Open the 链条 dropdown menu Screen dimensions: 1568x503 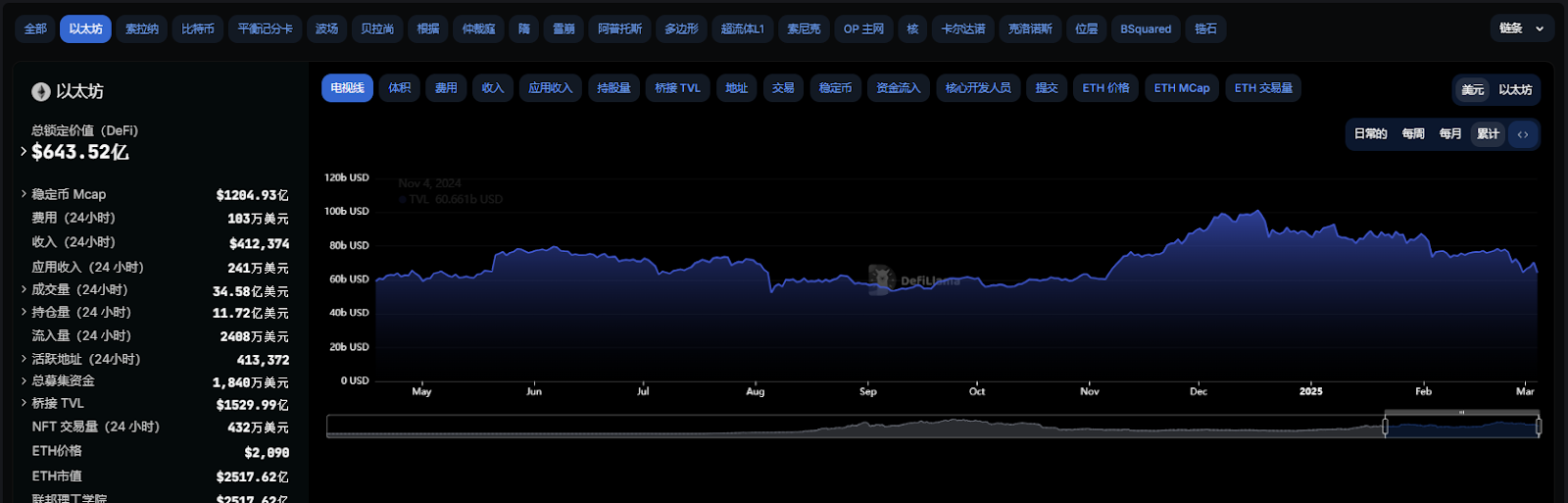tap(1521, 29)
